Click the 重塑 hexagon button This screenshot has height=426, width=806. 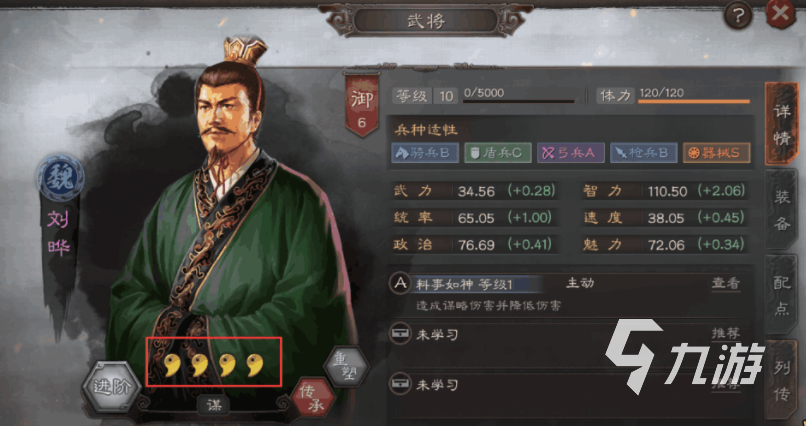(x=347, y=367)
